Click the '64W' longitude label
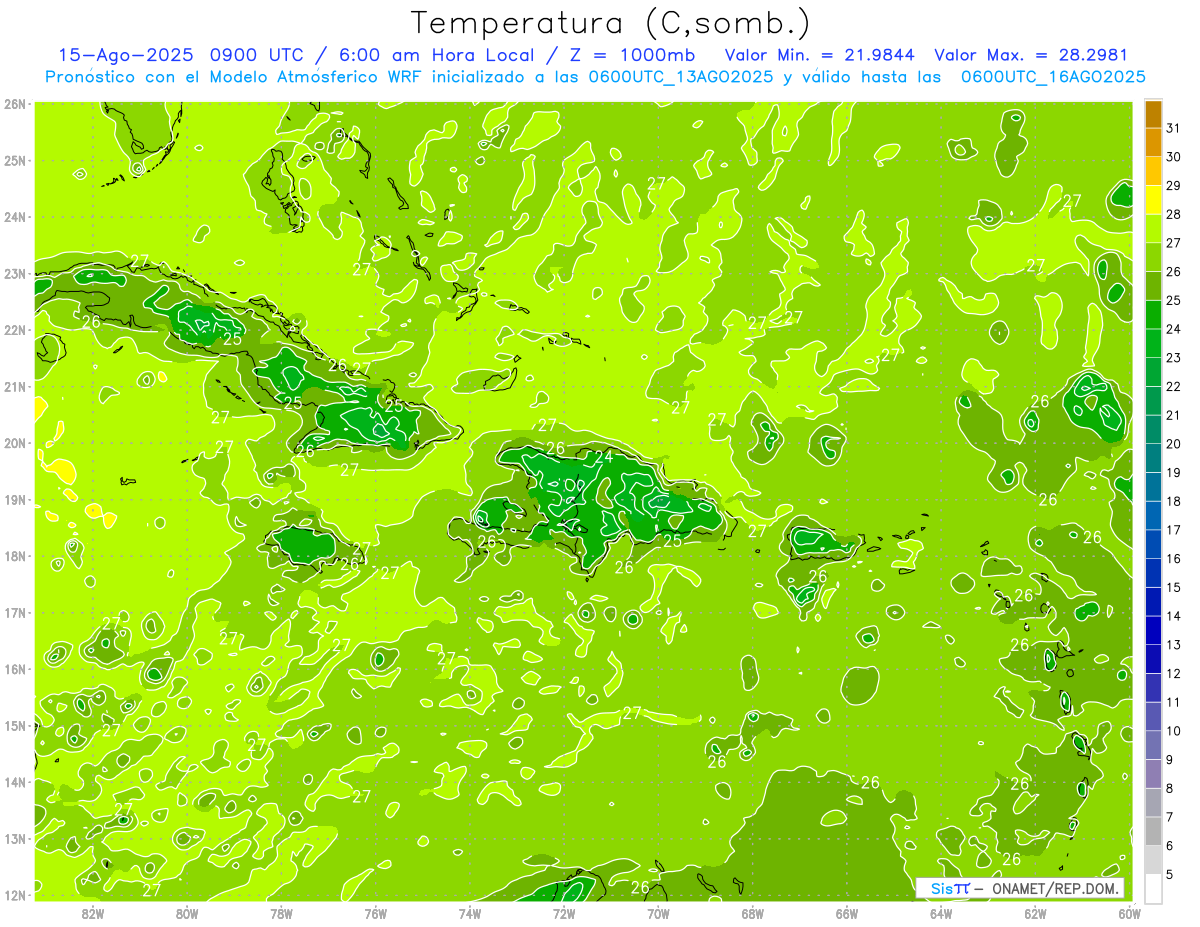The image size is (1200, 927). pyautogui.click(x=941, y=913)
